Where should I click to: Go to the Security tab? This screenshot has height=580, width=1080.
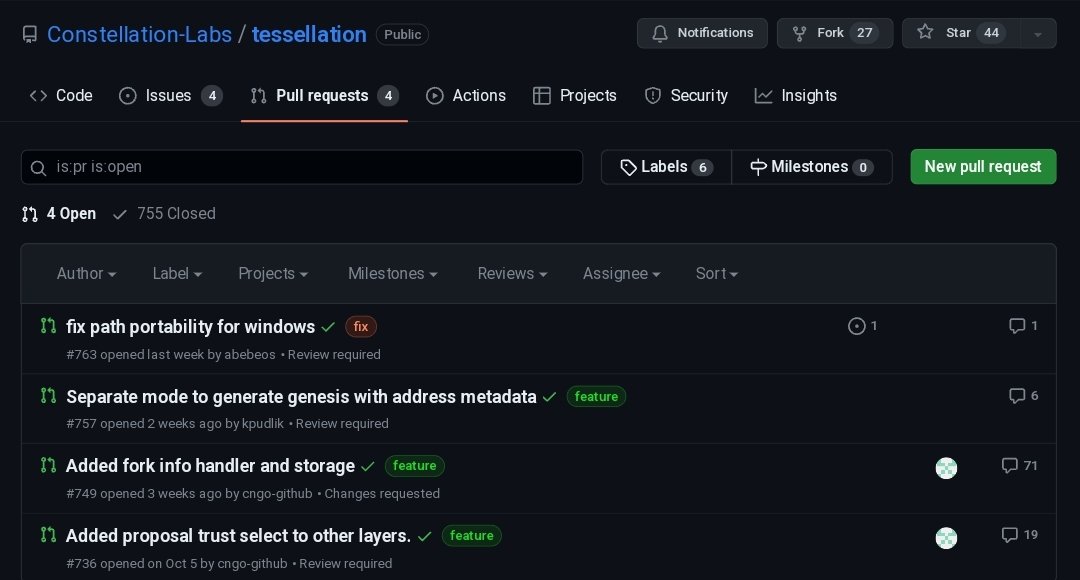(686, 96)
